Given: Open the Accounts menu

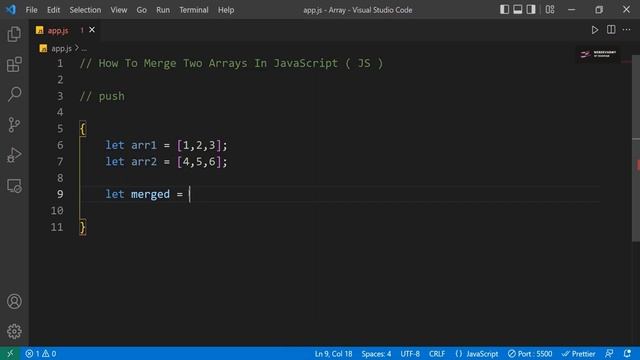Looking at the screenshot, I should click(14, 301).
